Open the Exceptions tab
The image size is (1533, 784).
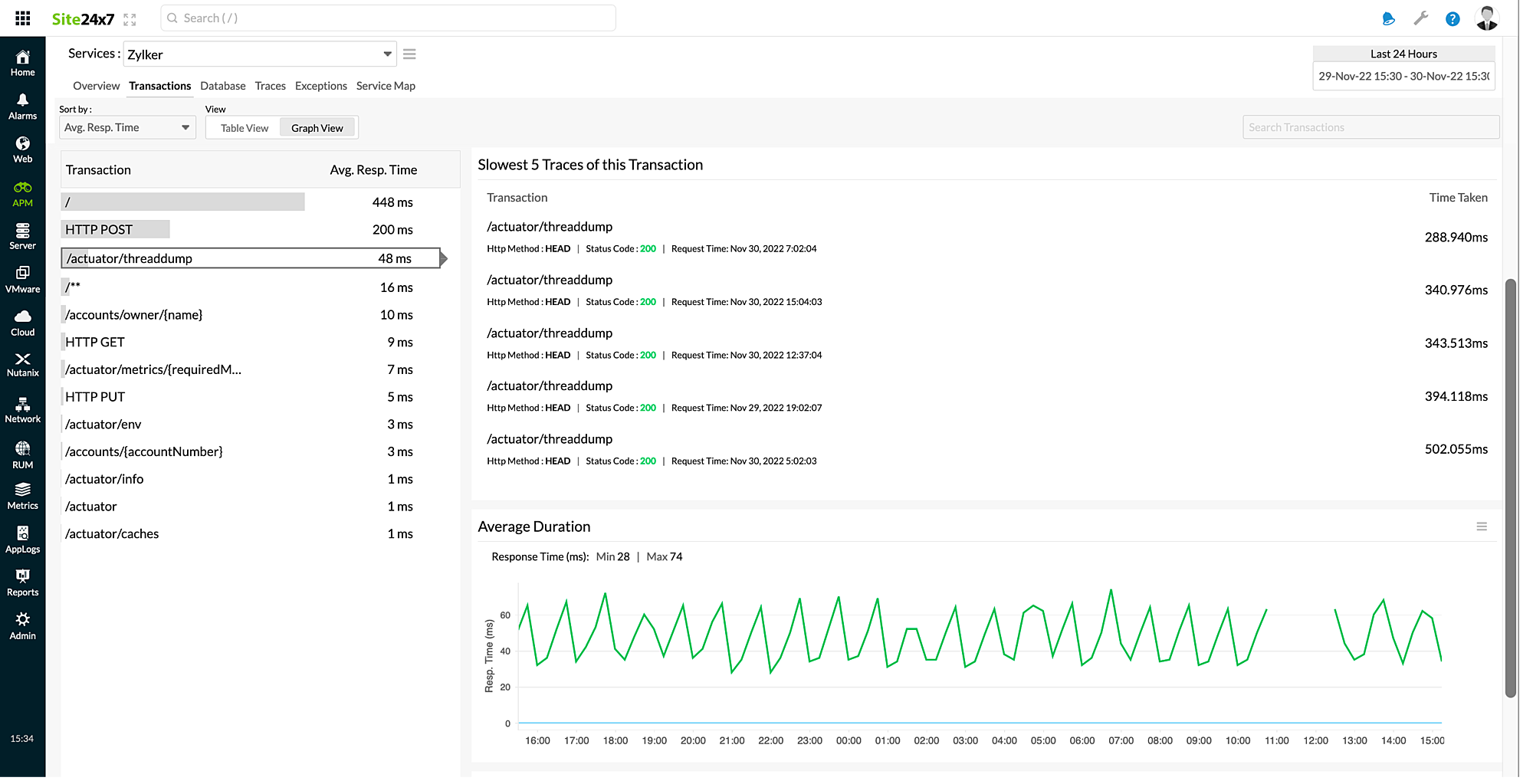320,85
